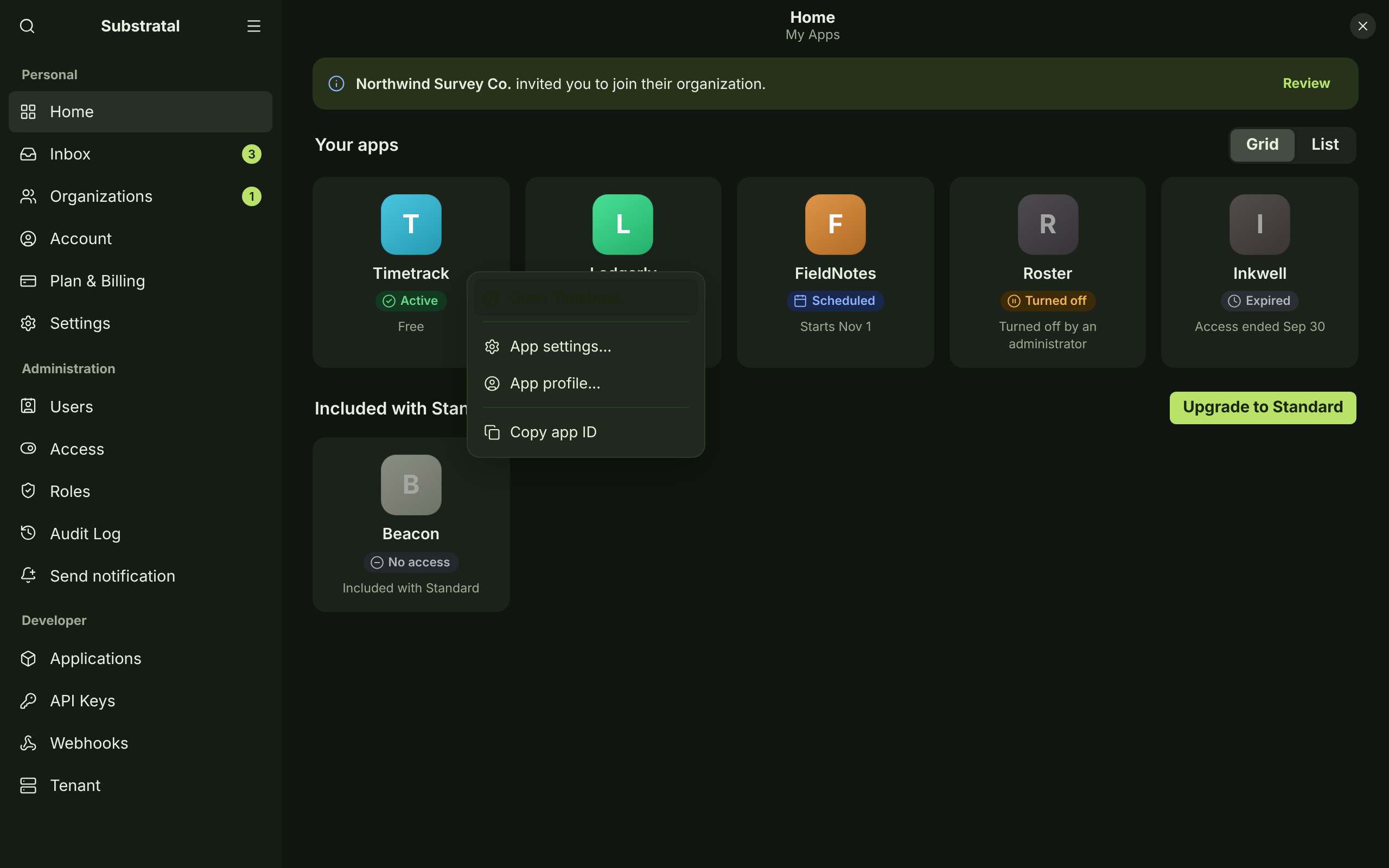
Task: Open the API Keys page
Action: click(x=140, y=701)
